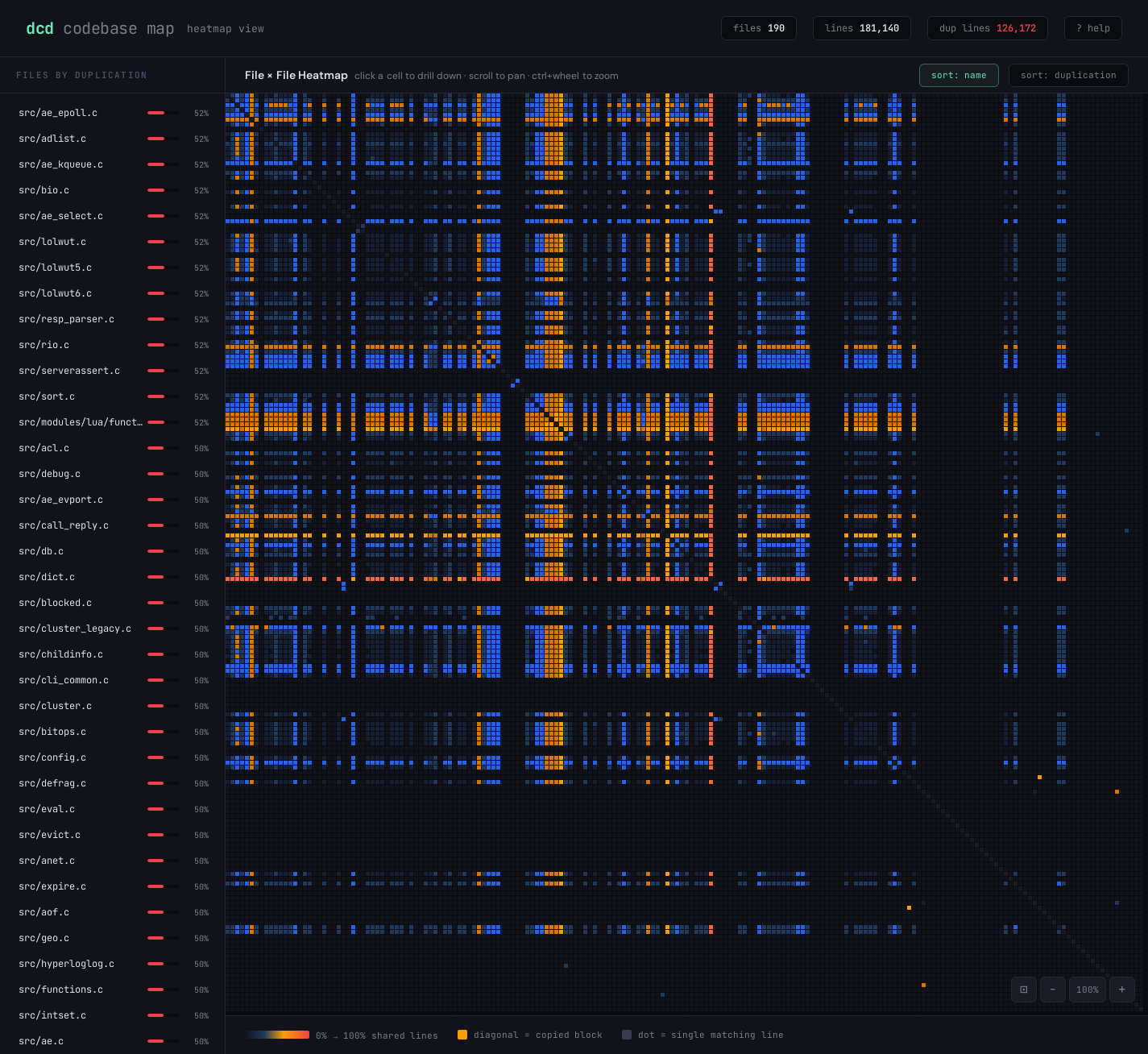Screen dimensions: 1148x1054
Task: Select src/modules/lua/funct… row
Action: pos(113,422)
